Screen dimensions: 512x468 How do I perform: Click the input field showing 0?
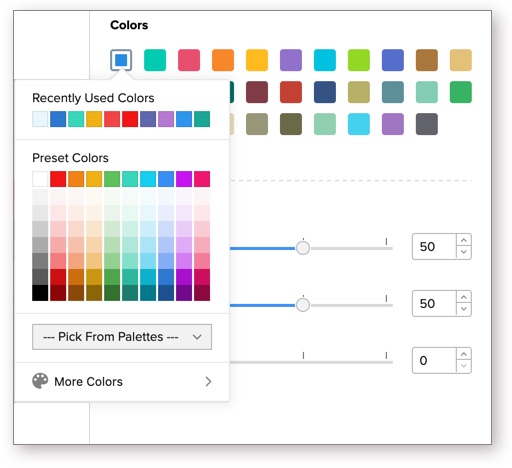tap(434, 360)
